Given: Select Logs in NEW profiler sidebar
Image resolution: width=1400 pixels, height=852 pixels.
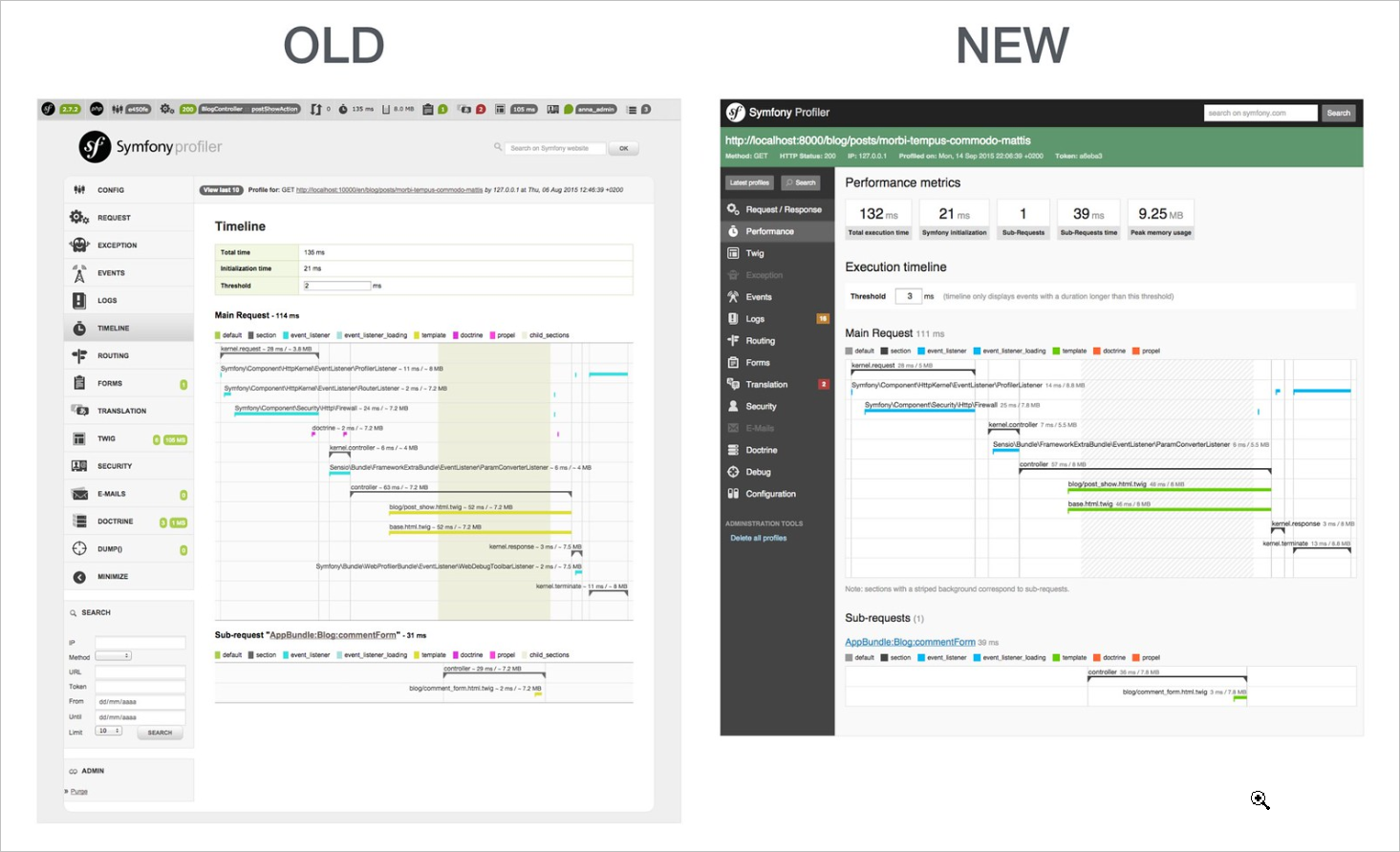Looking at the screenshot, I should click(x=778, y=319).
